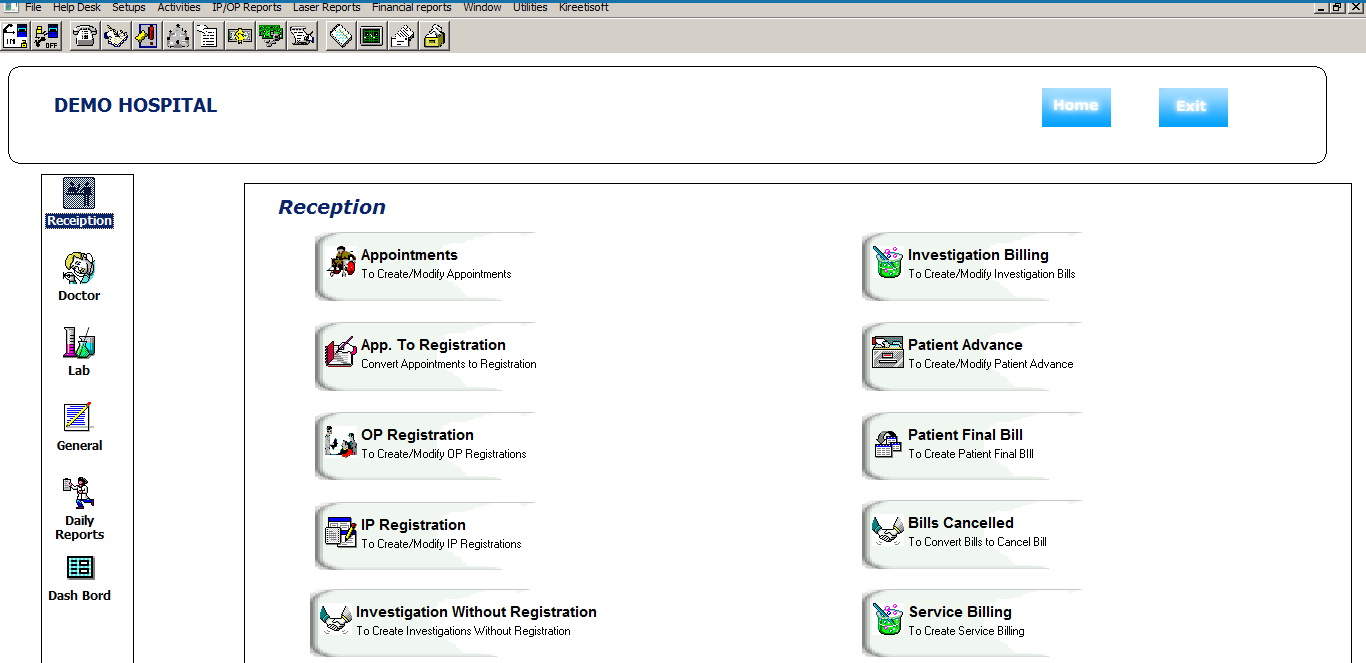Open the Financial reports menu
Image resolution: width=1366 pixels, height=663 pixels.
tap(411, 7)
